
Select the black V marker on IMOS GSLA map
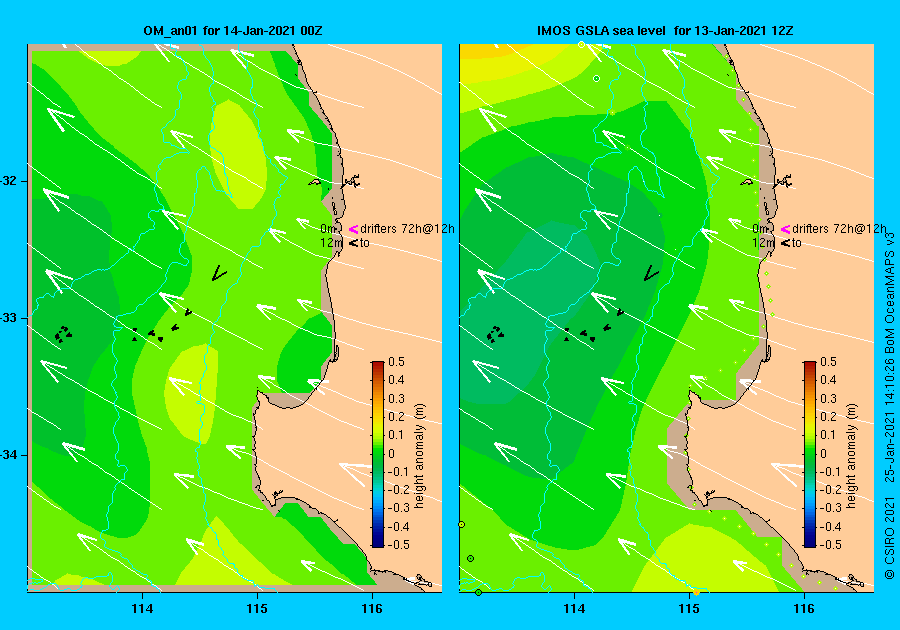point(651,273)
